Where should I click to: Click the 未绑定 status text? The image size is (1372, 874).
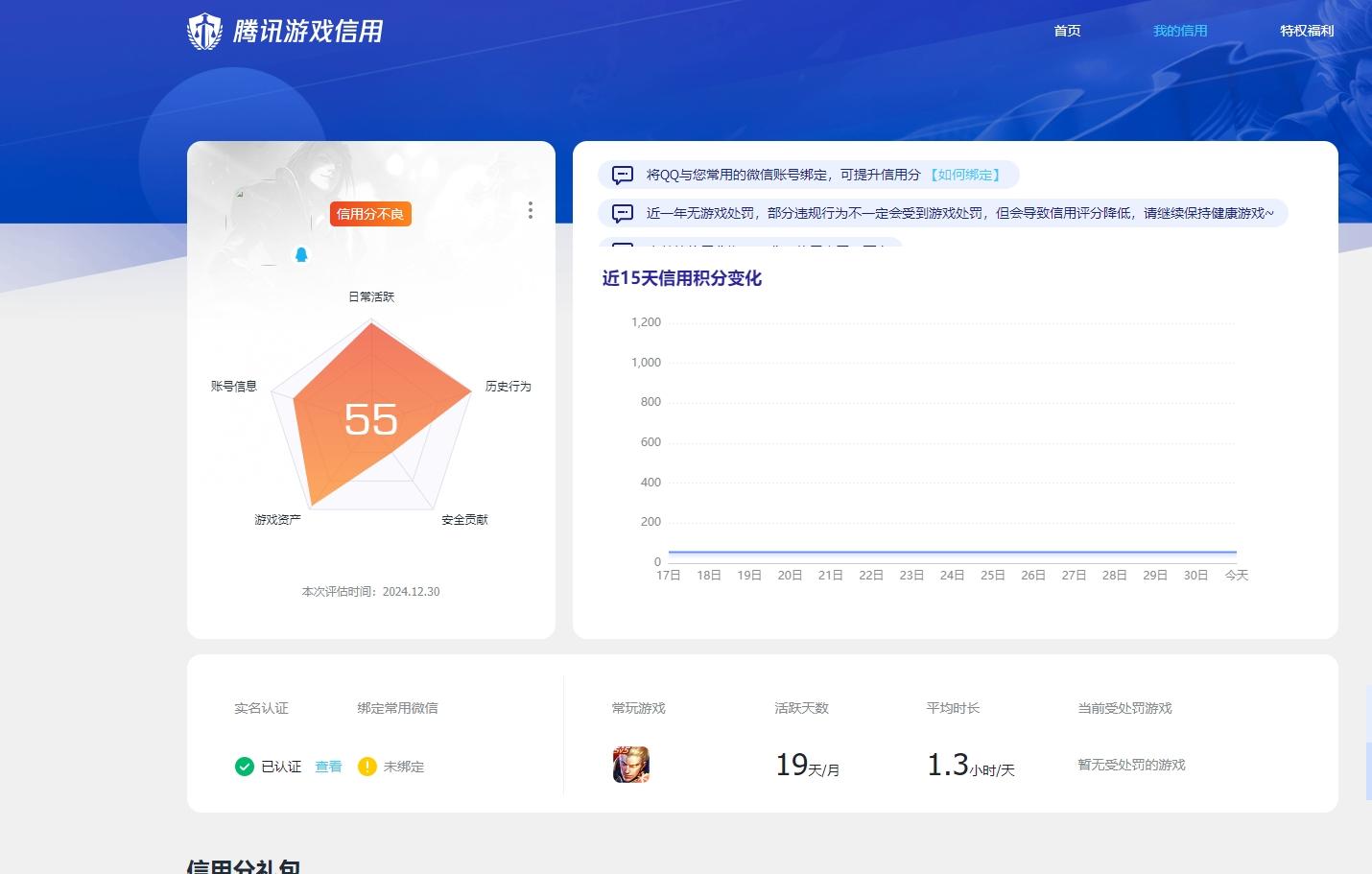[x=403, y=766]
